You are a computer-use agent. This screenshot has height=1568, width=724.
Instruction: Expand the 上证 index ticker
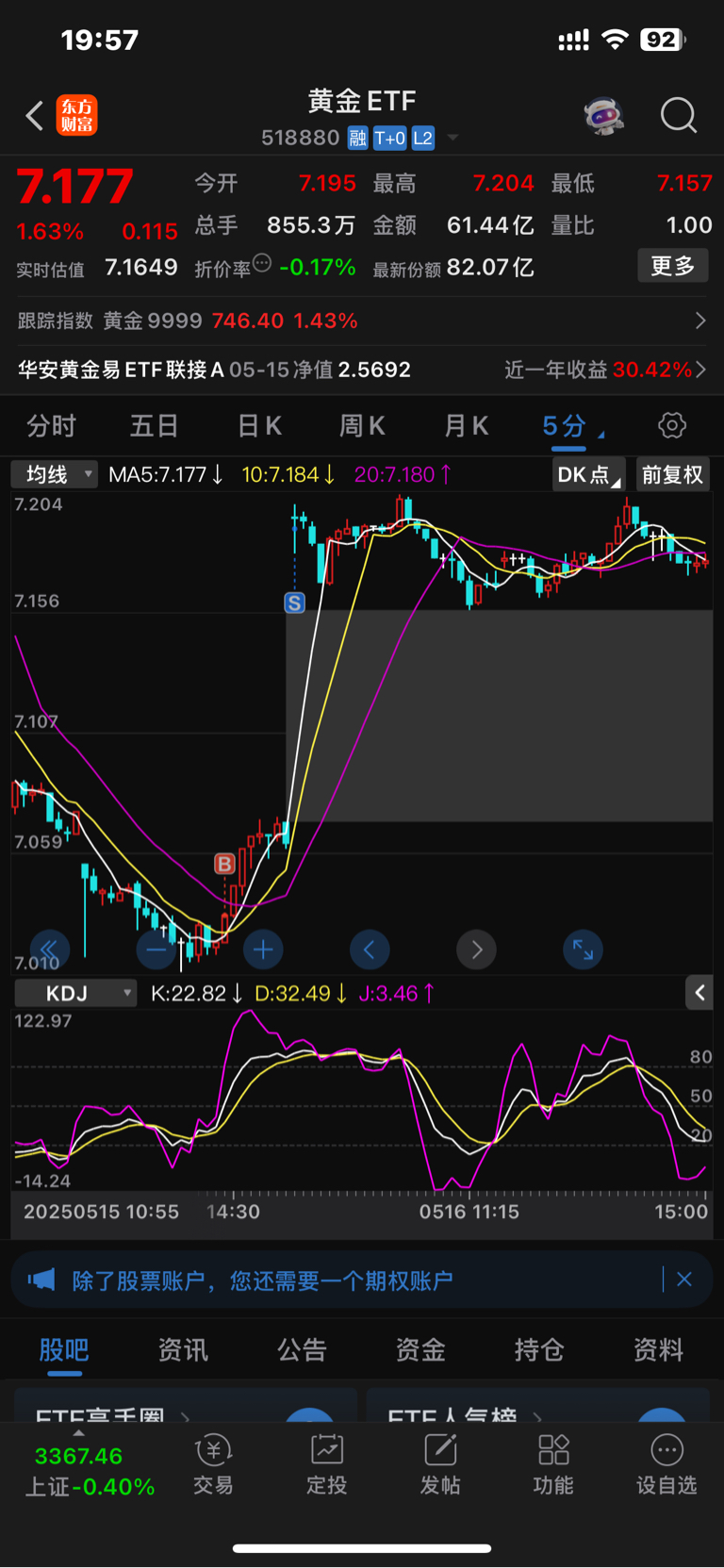89,1470
